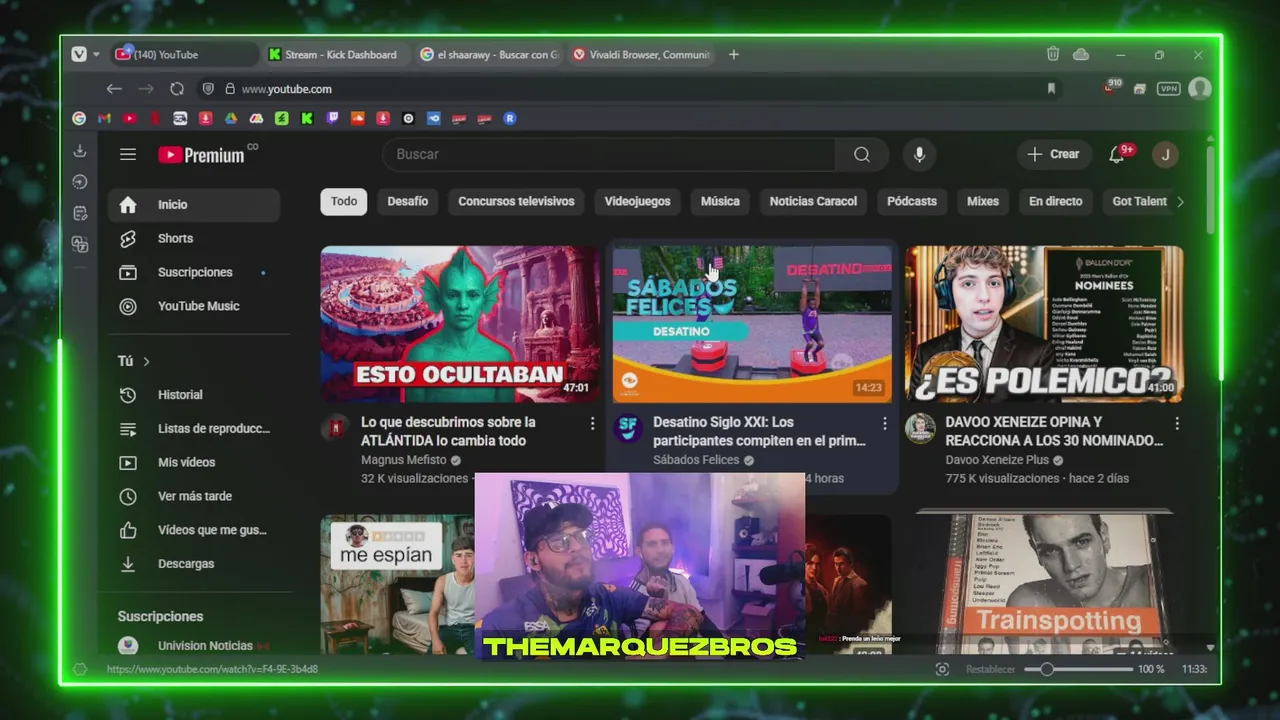
Task: Switch to the el shaarawy Google search tab
Action: tap(488, 54)
